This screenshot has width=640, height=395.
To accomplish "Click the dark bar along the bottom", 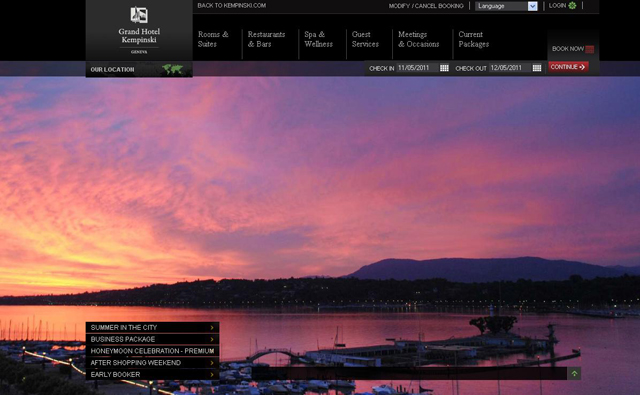I will (409, 373).
